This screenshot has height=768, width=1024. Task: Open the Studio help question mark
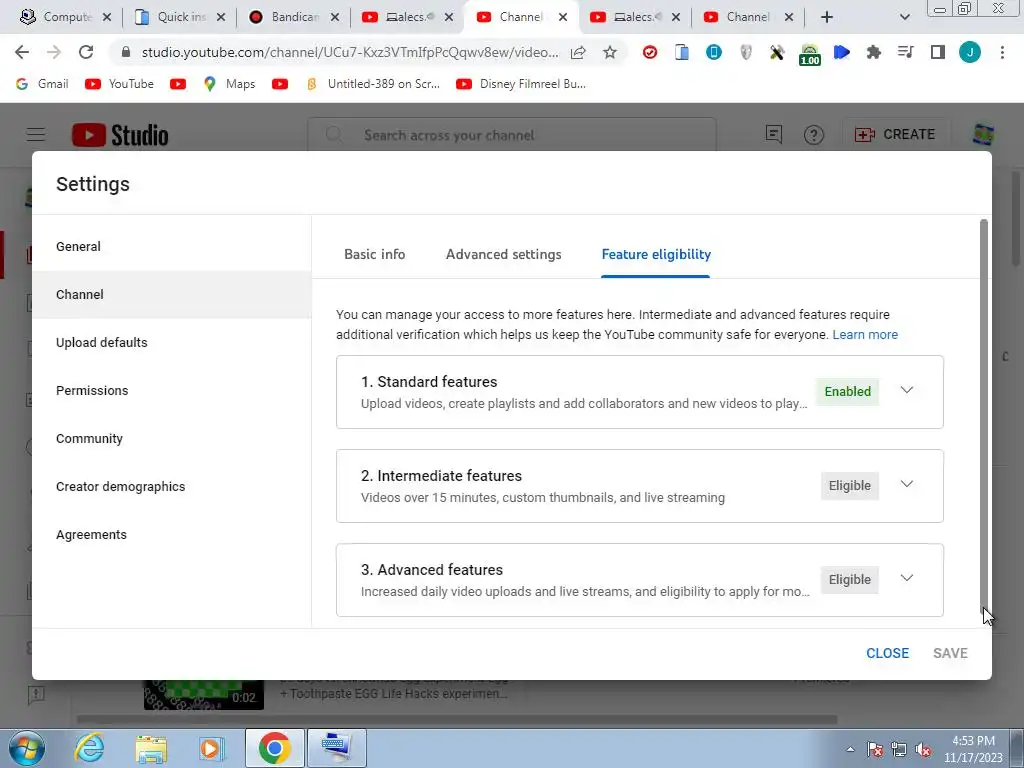pyautogui.click(x=814, y=135)
